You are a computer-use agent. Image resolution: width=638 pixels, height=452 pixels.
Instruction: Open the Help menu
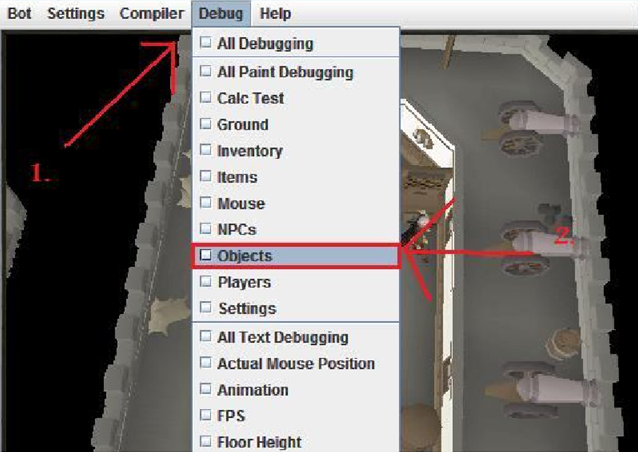275,13
